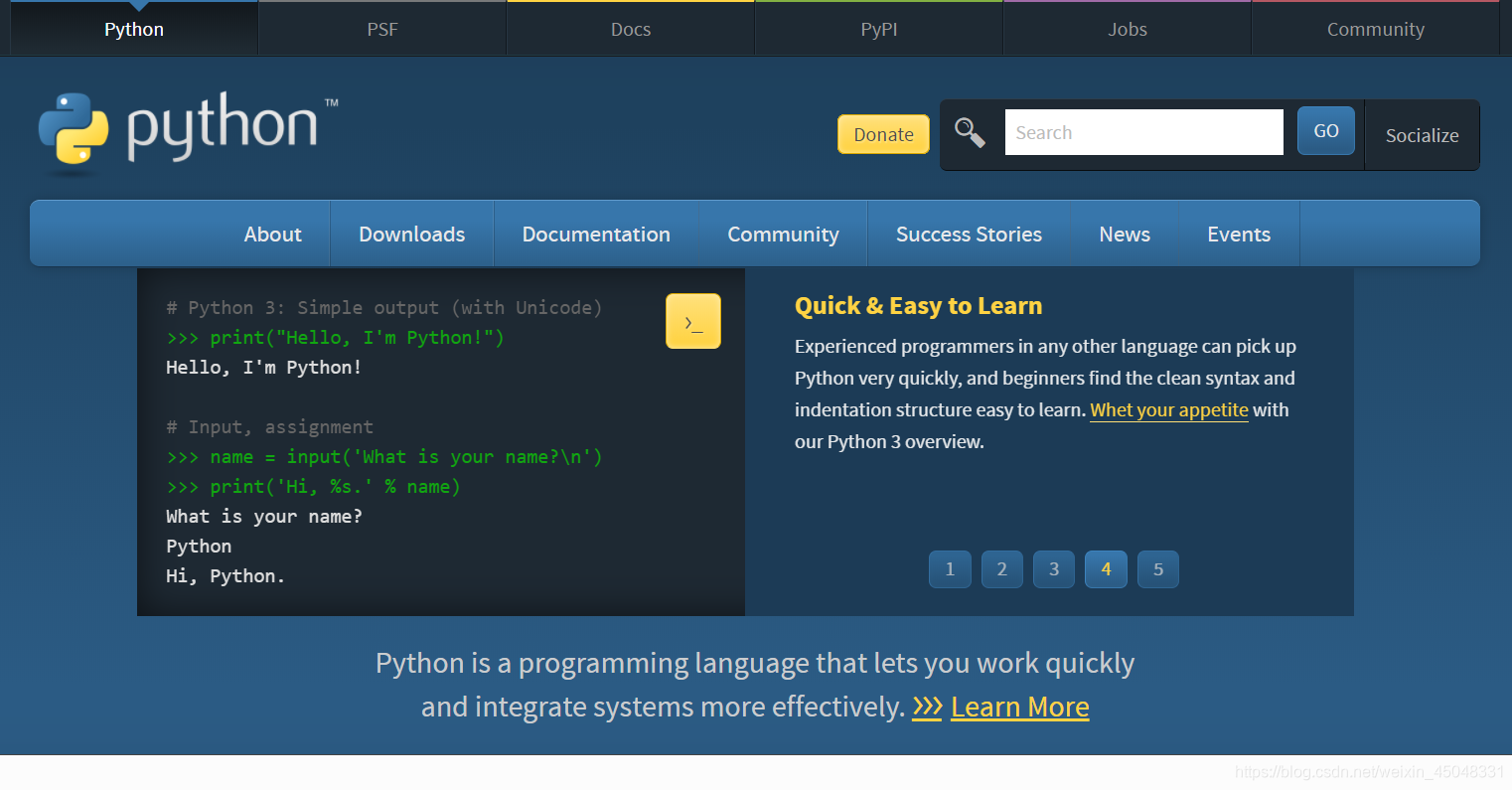Switch to the PSF tab

(x=381, y=28)
